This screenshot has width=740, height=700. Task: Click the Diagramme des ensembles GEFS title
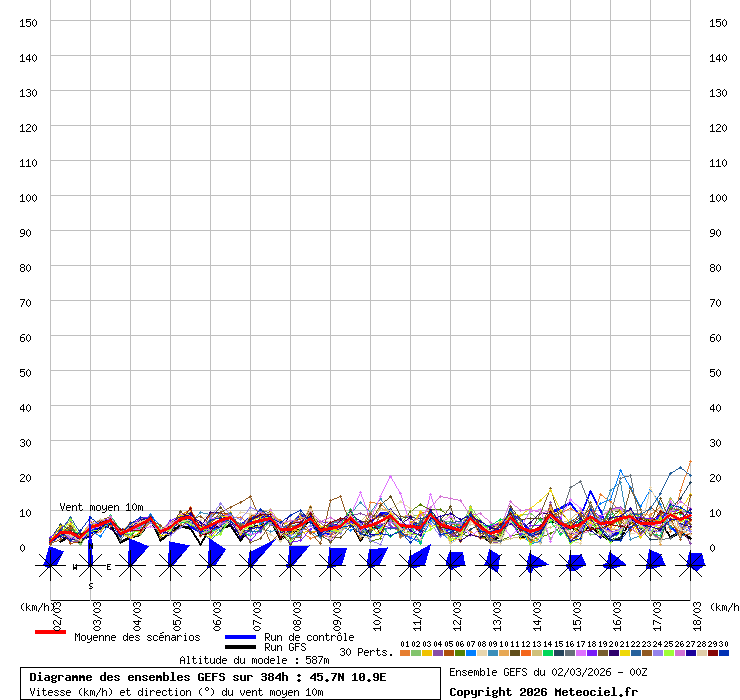tap(208, 677)
